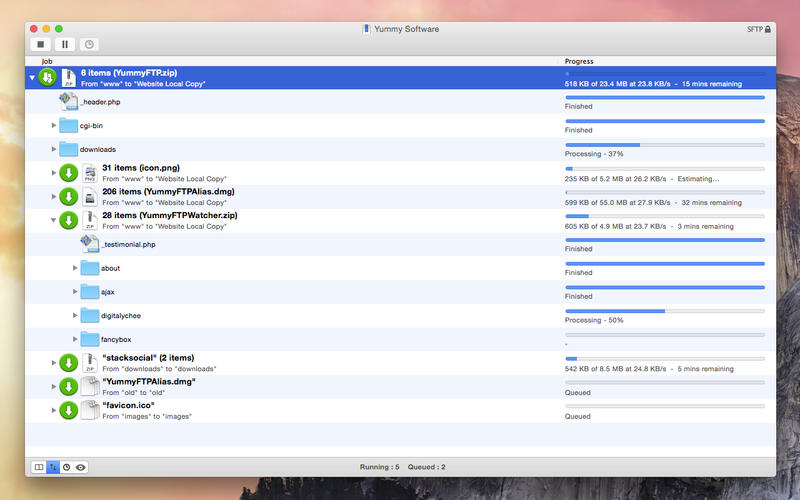800x500 pixels.
Task: Select the digitalychee folder row
Action: [300, 316]
